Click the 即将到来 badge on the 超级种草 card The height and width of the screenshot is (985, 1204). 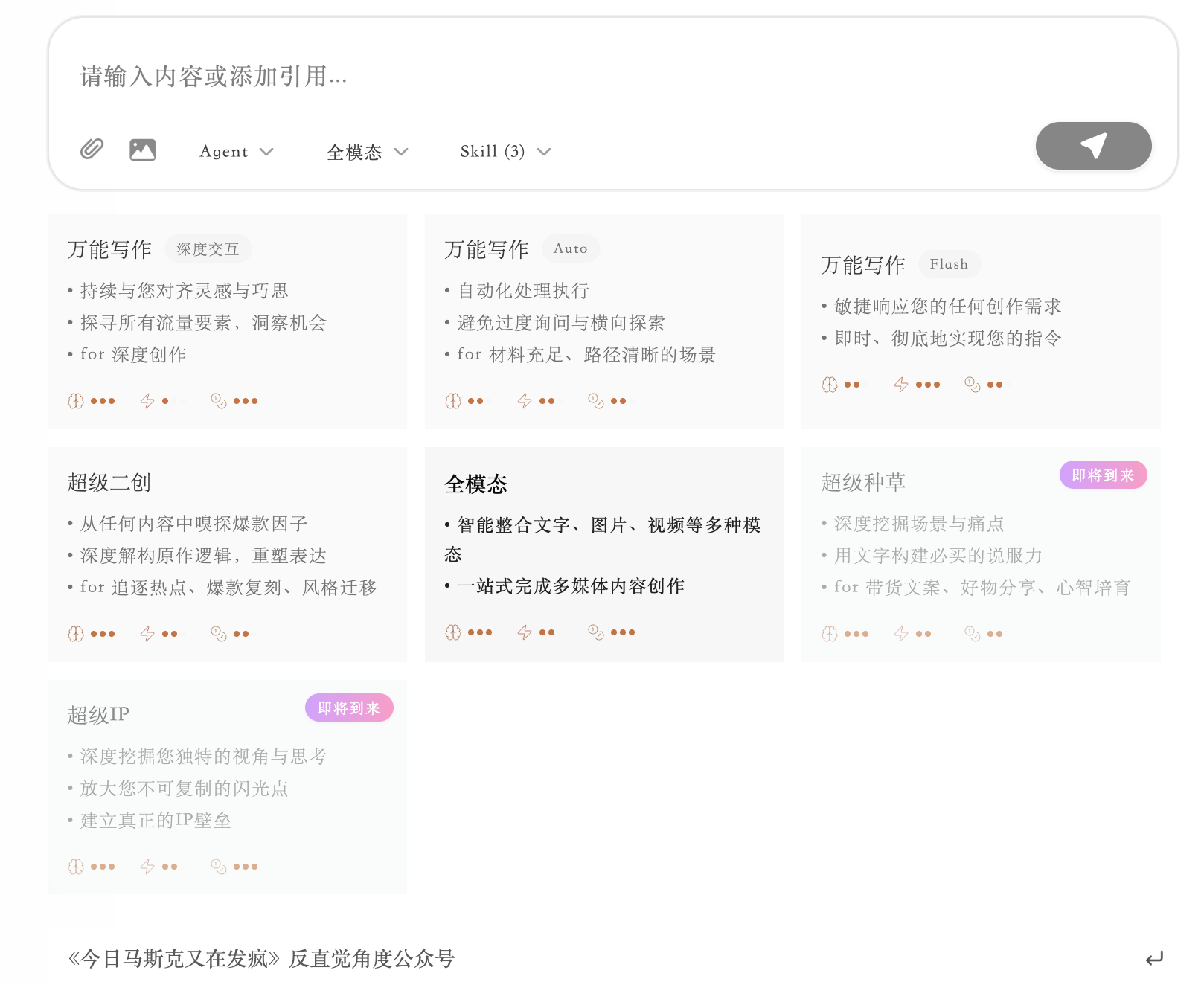[1102, 475]
